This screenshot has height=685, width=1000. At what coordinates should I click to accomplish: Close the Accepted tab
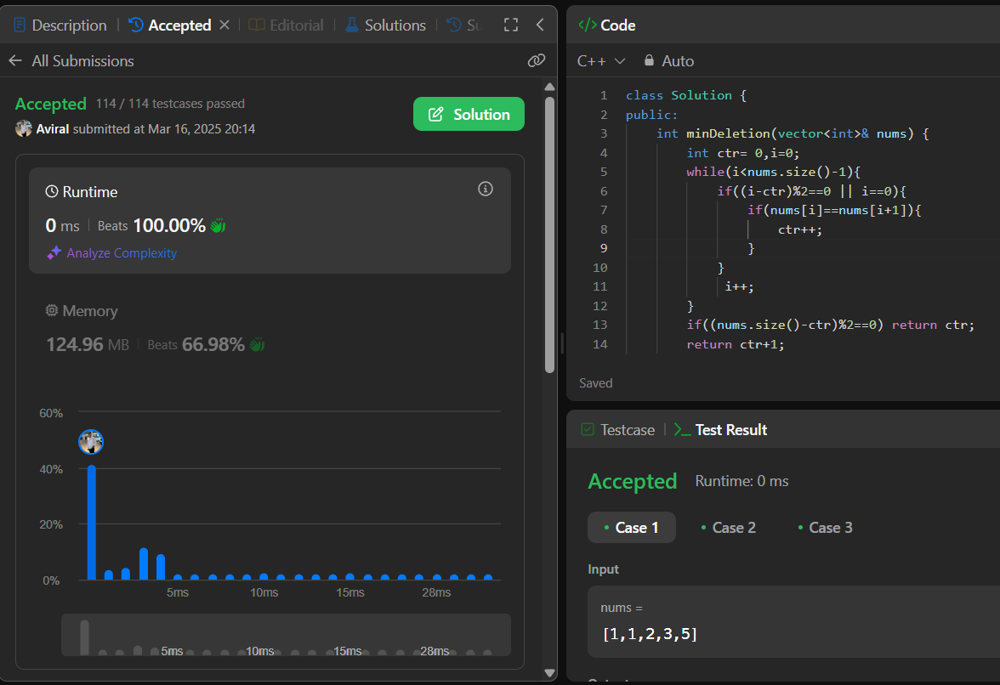coord(224,25)
